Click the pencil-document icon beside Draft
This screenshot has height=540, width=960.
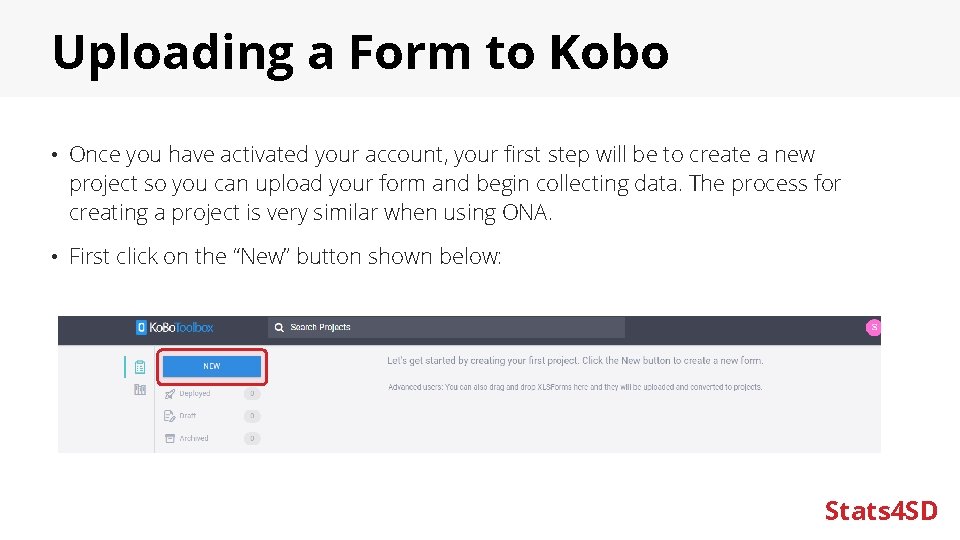pyautogui.click(x=170, y=416)
